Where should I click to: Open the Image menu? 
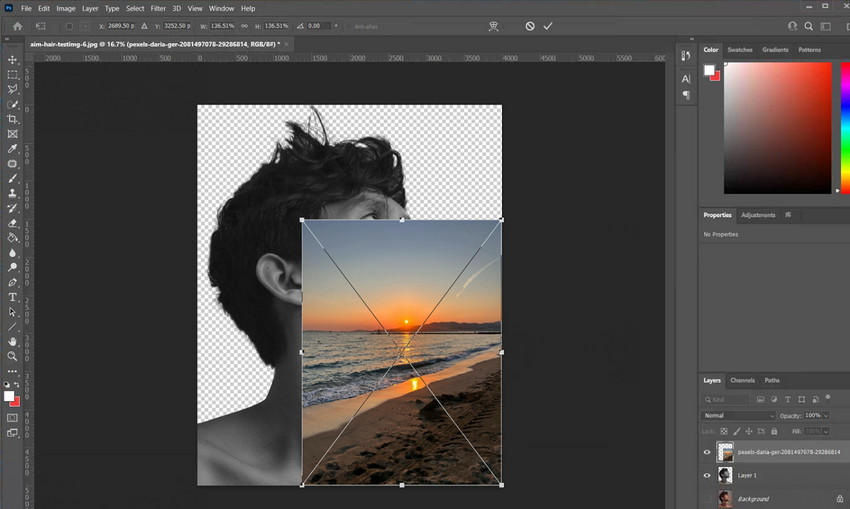coord(66,8)
